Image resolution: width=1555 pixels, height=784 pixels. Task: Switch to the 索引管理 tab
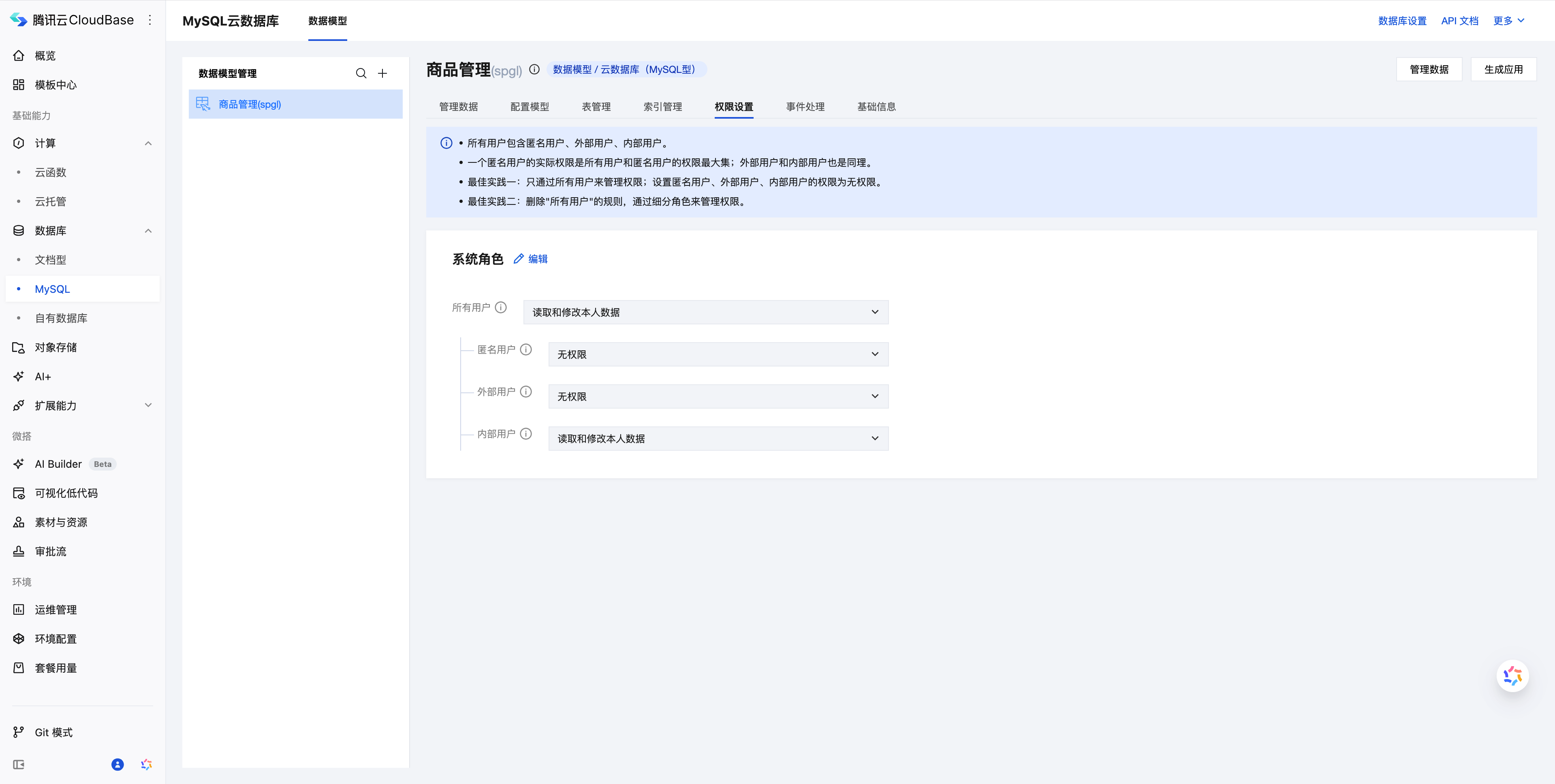[x=662, y=107]
